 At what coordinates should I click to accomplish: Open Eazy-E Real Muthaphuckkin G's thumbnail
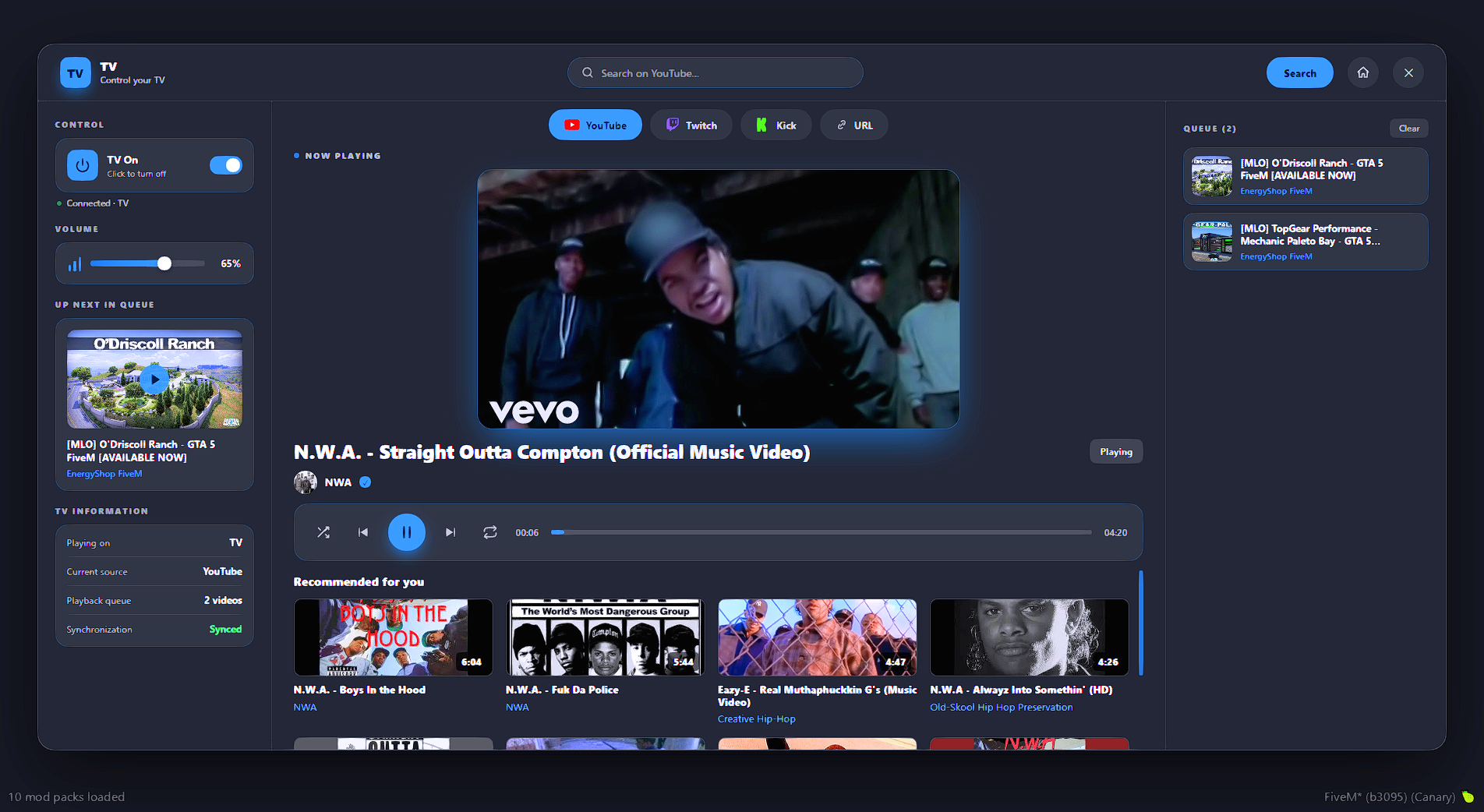(x=818, y=637)
